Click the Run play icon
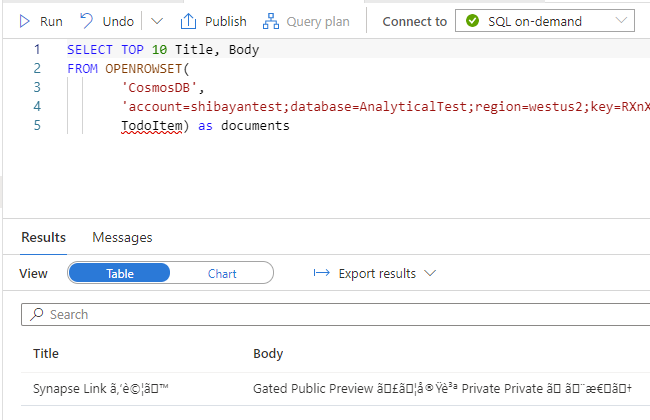The height and width of the screenshot is (420, 650). click(24, 21)
